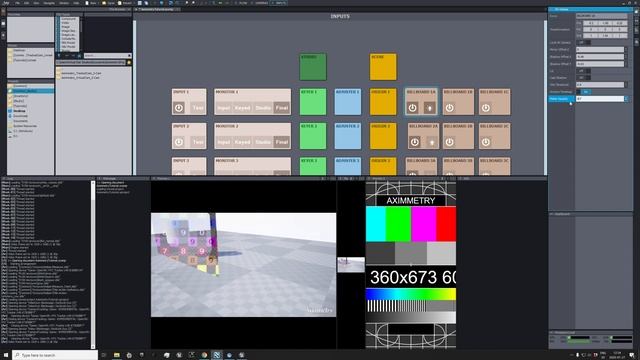Open Windows Start menu
The height and width of the screenshot is (360, 640).
(x=5, y=355)
